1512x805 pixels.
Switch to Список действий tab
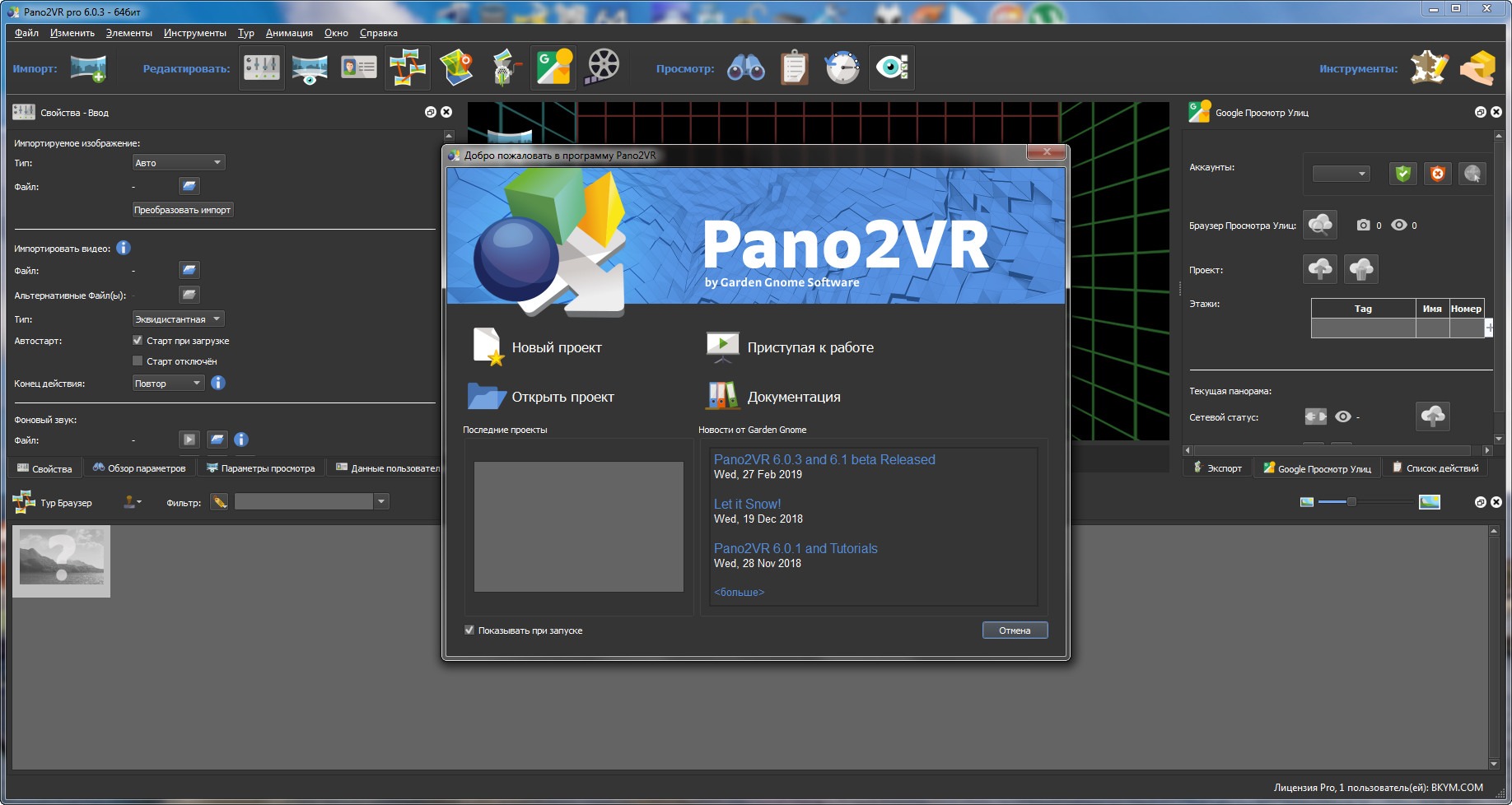(x=1435, y=468)
